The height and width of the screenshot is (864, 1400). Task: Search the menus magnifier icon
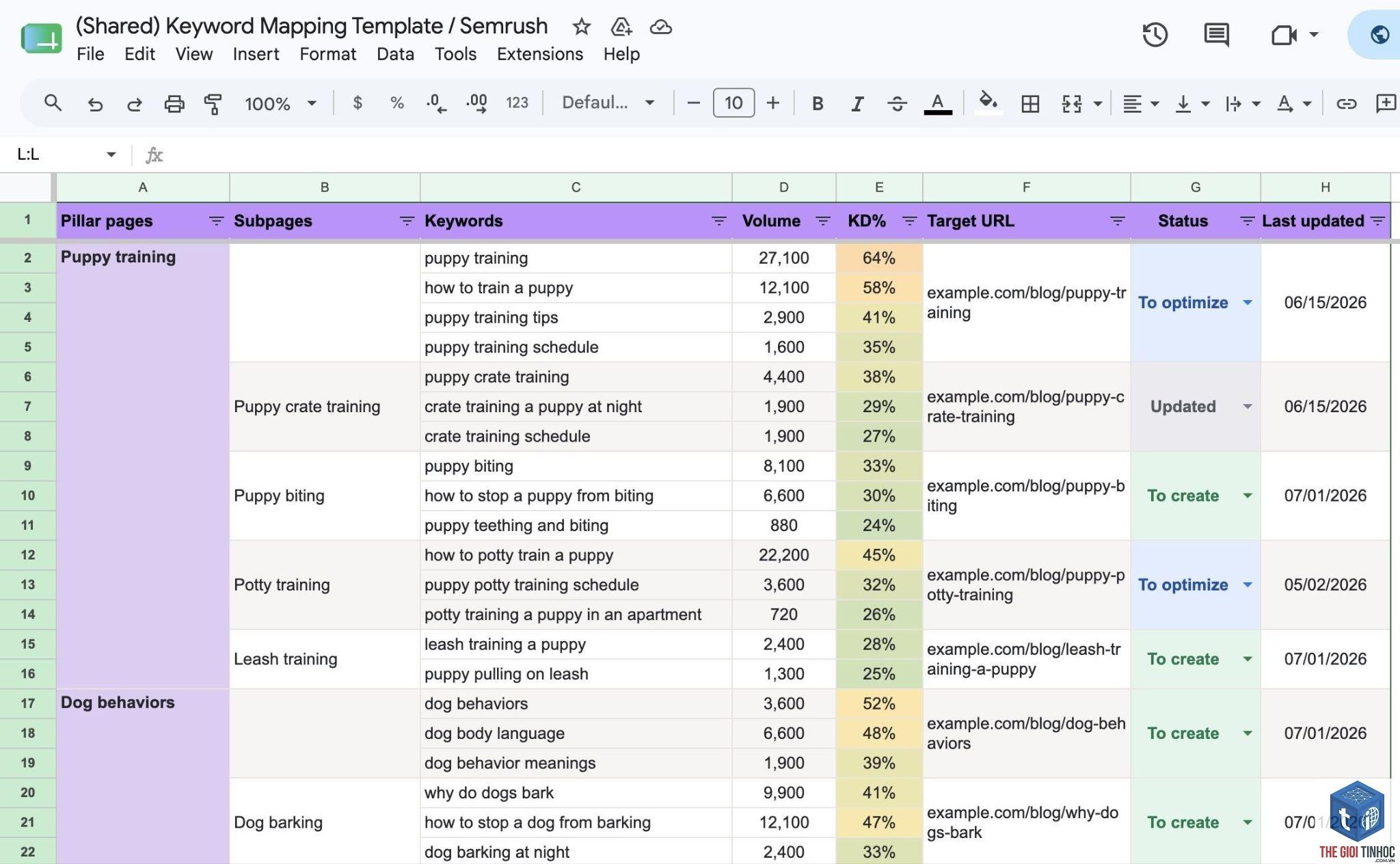click(x=53, y=103)
